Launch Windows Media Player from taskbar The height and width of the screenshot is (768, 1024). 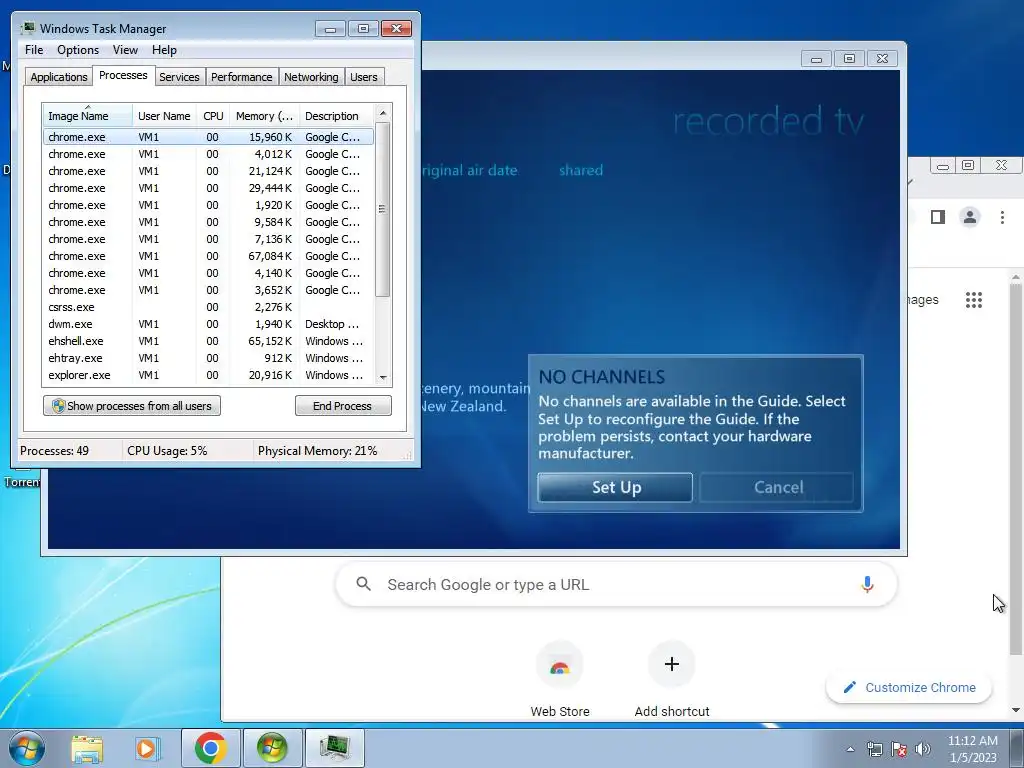click(146, 748)
